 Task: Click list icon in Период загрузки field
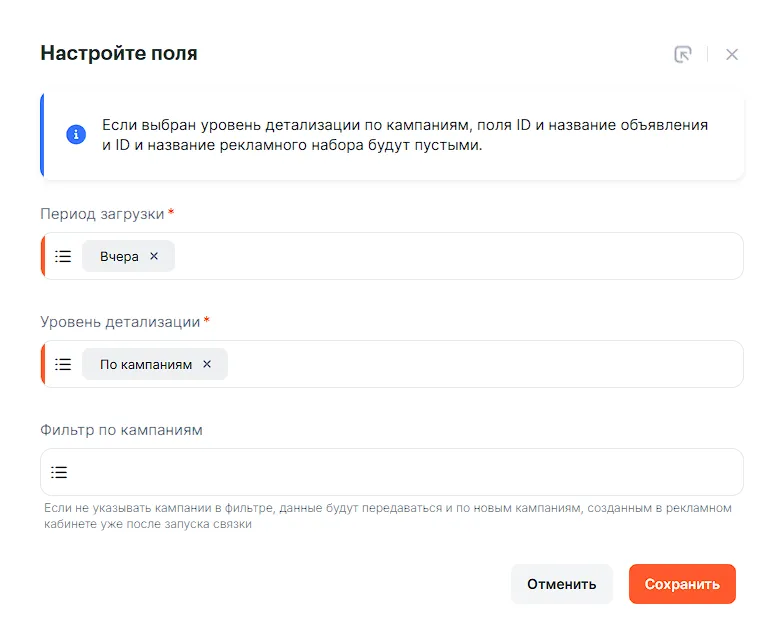pos(63,256)
